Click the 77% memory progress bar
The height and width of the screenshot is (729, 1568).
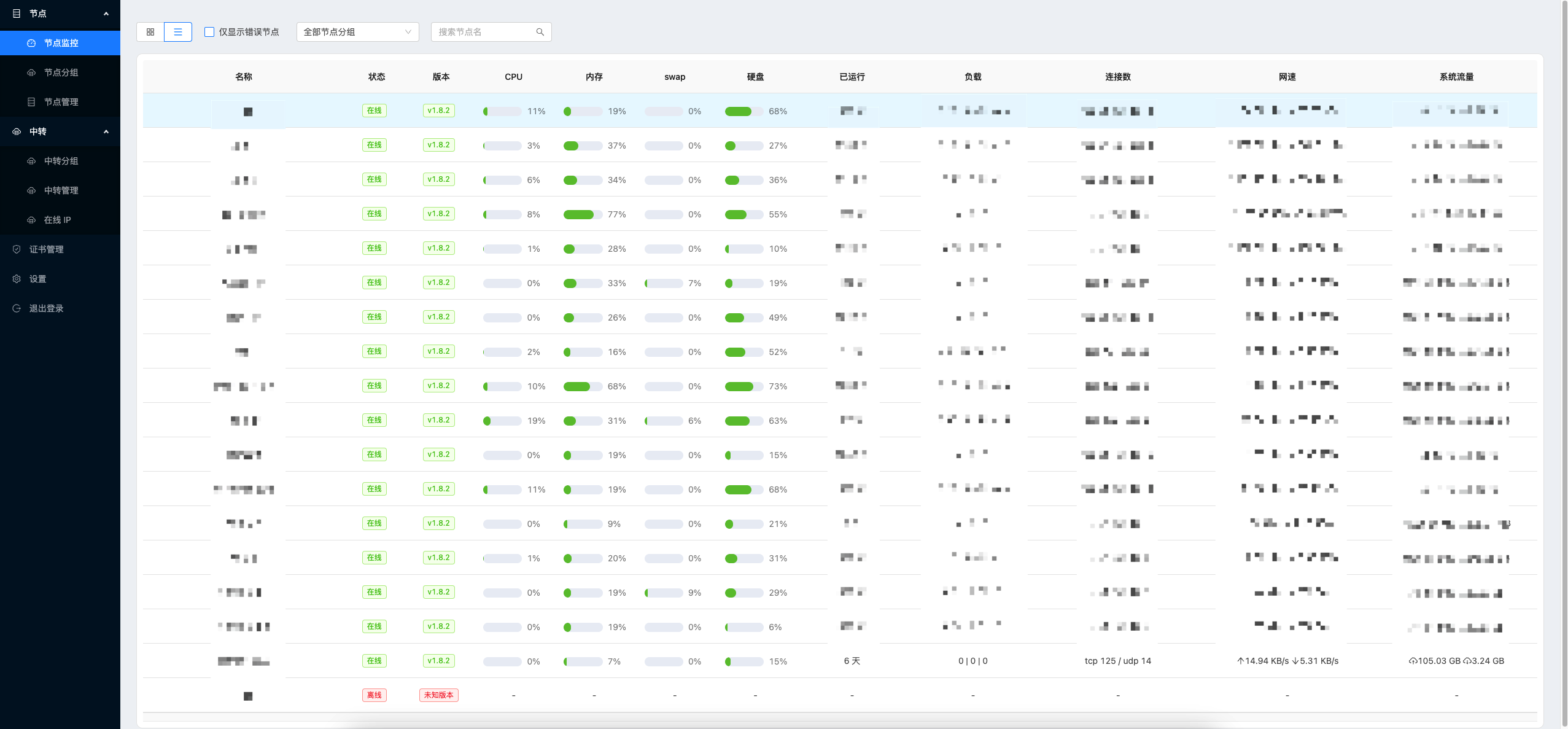[583, 214]
